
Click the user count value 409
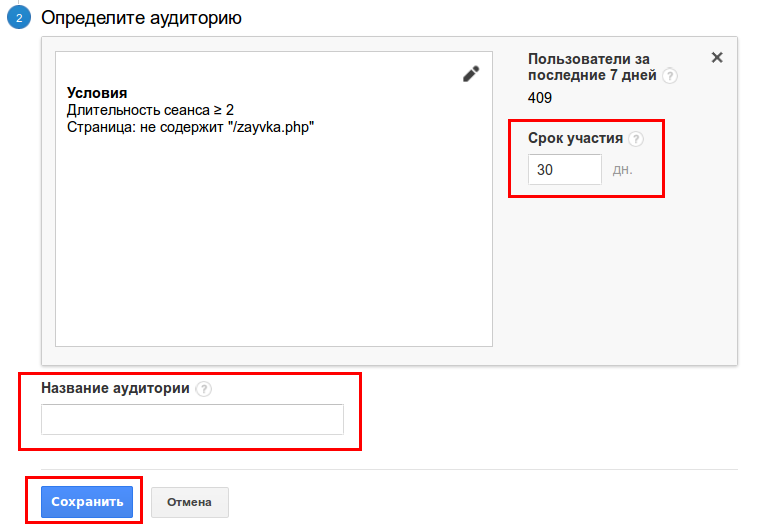[x=540, y=98]
